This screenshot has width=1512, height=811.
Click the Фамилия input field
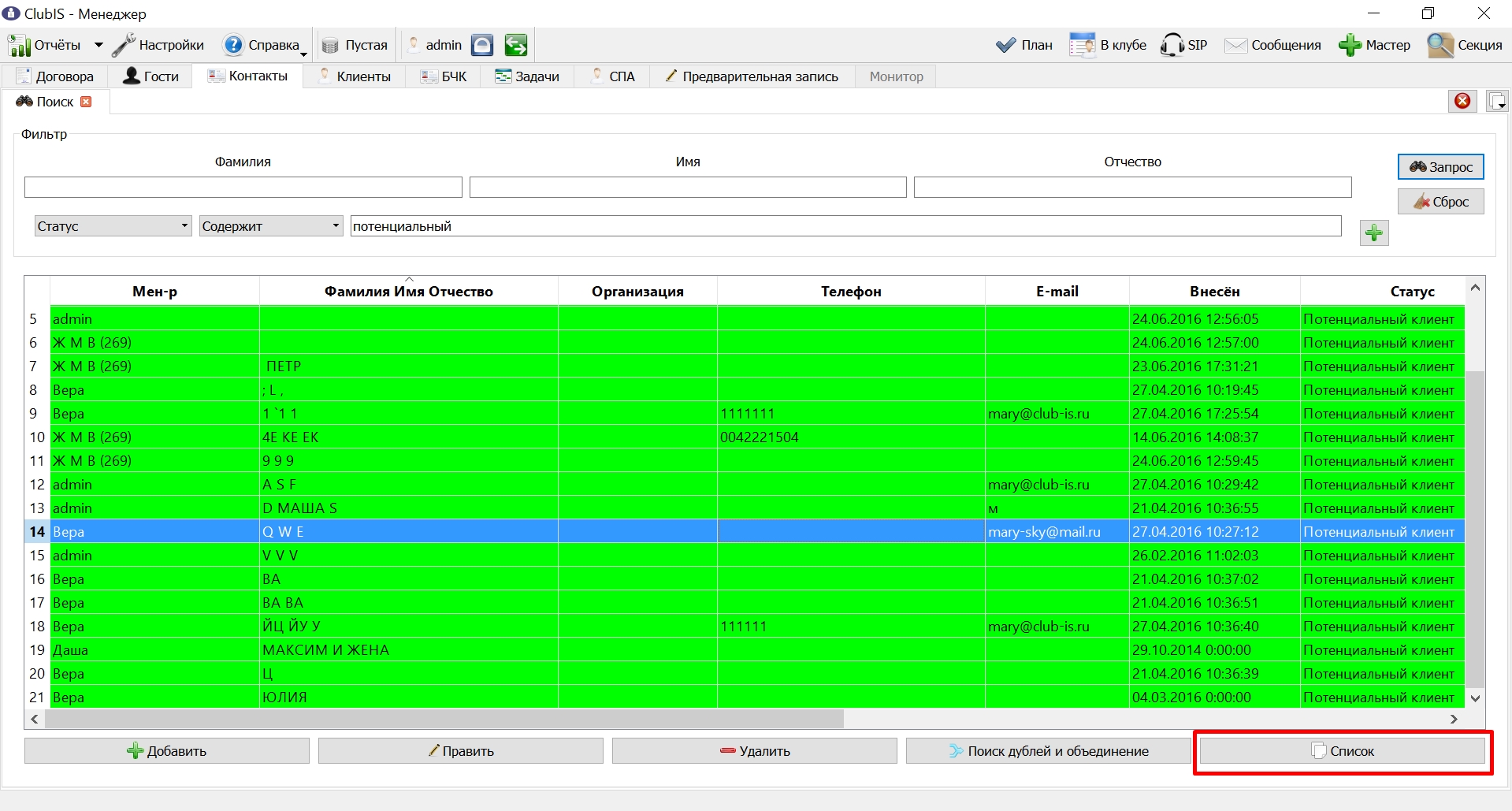(x=243, y=187)
